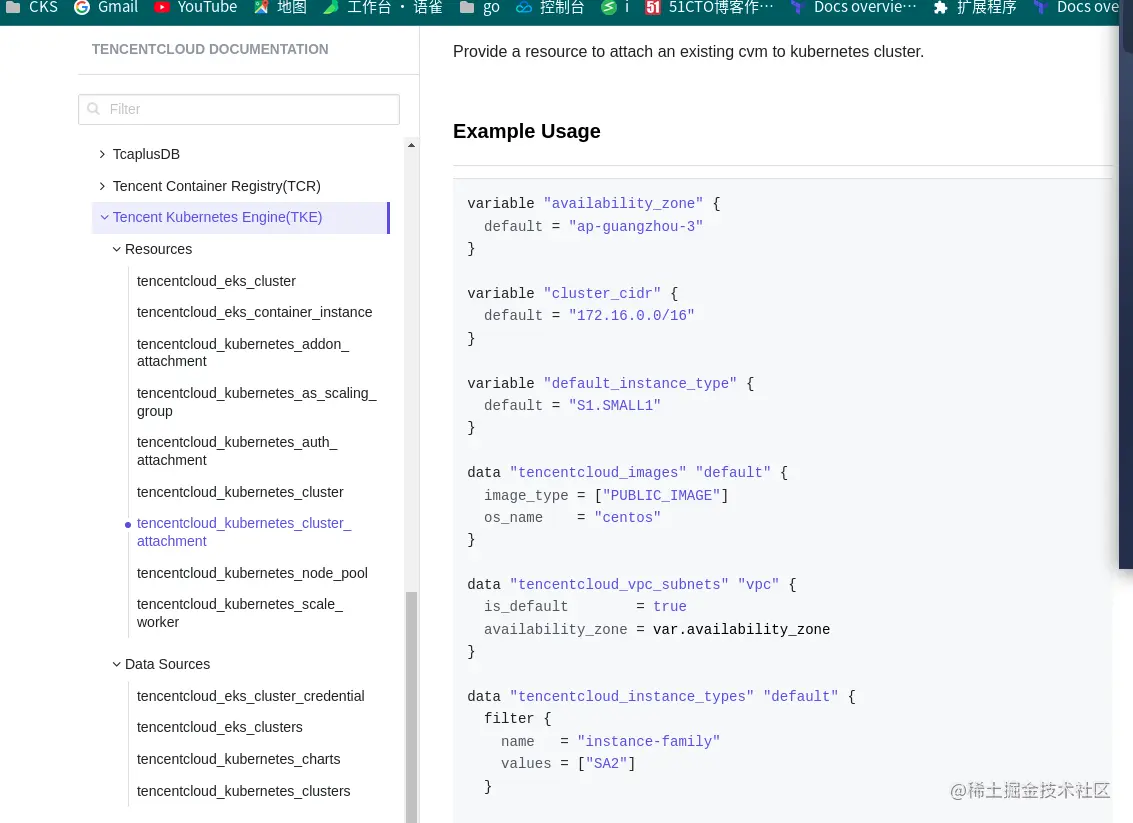The height and width of the screenshot is (823, 1133).
Task: Open the 地图 maps bookmark
Action: click(281, 7)
